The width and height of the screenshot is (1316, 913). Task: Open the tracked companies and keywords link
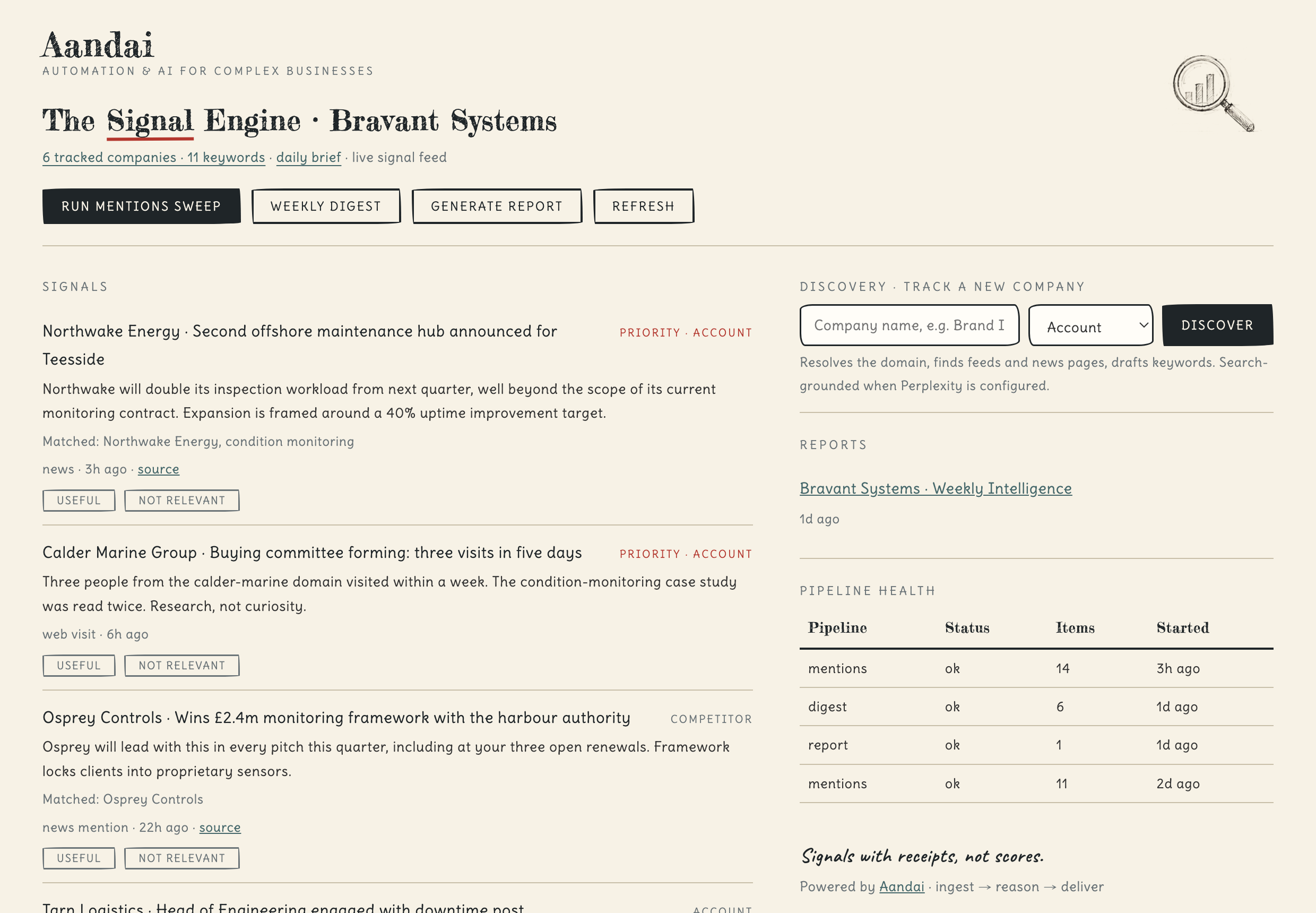(x=154, y=157)
